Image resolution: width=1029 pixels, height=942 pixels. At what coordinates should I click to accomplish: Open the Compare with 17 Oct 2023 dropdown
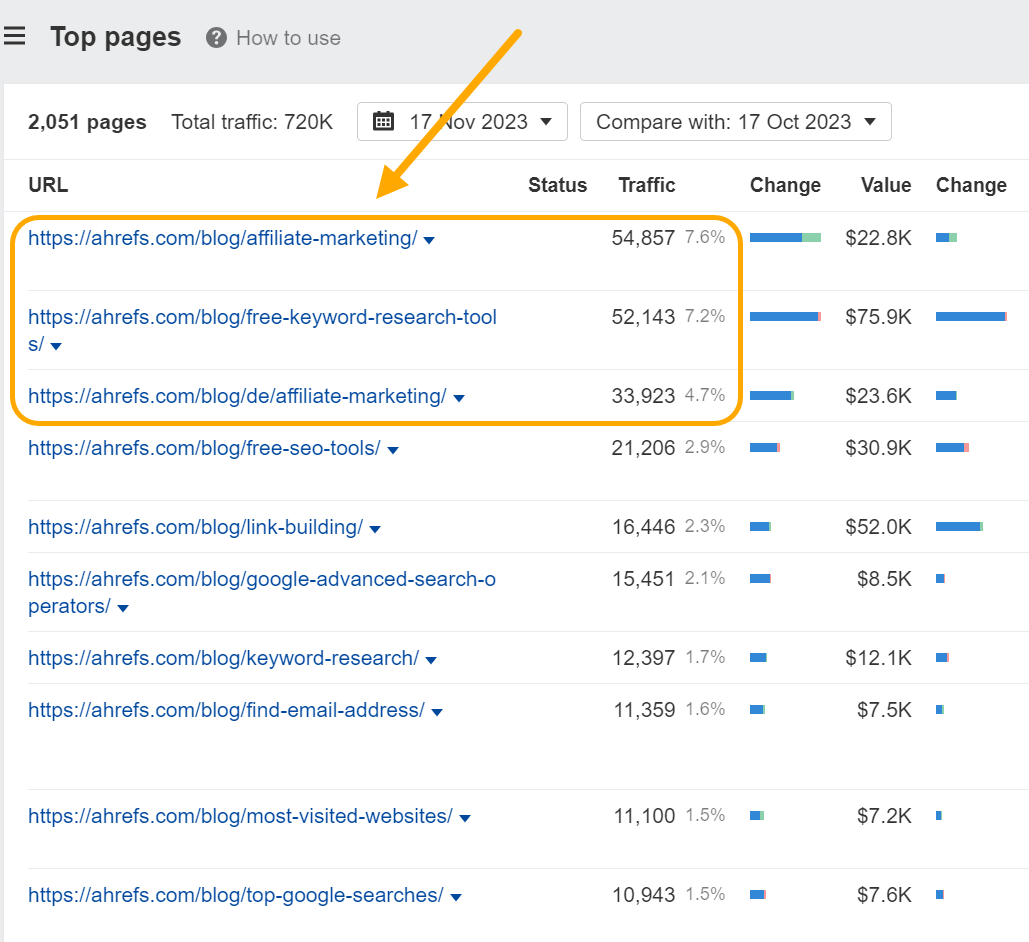(x=736, y=121)
